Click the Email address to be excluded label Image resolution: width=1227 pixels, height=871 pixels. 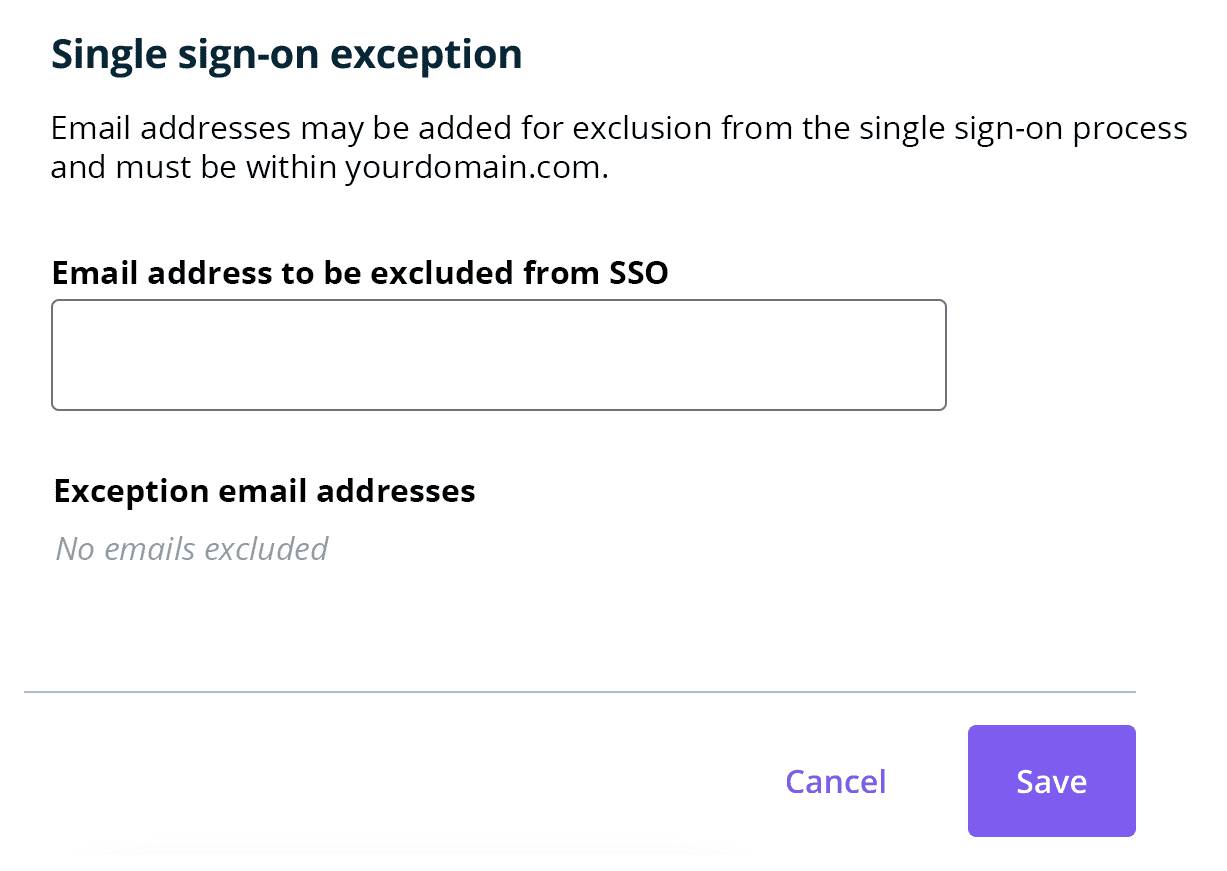(x=359, y=272)
